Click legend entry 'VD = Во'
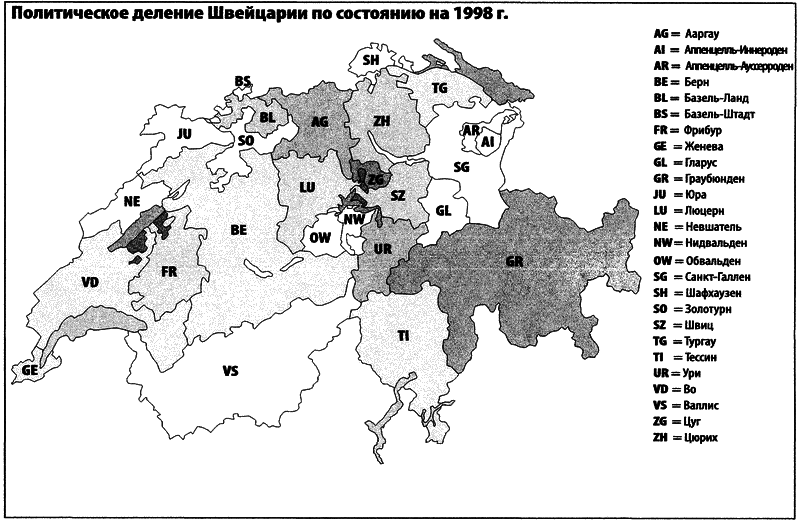 point(675,389)
